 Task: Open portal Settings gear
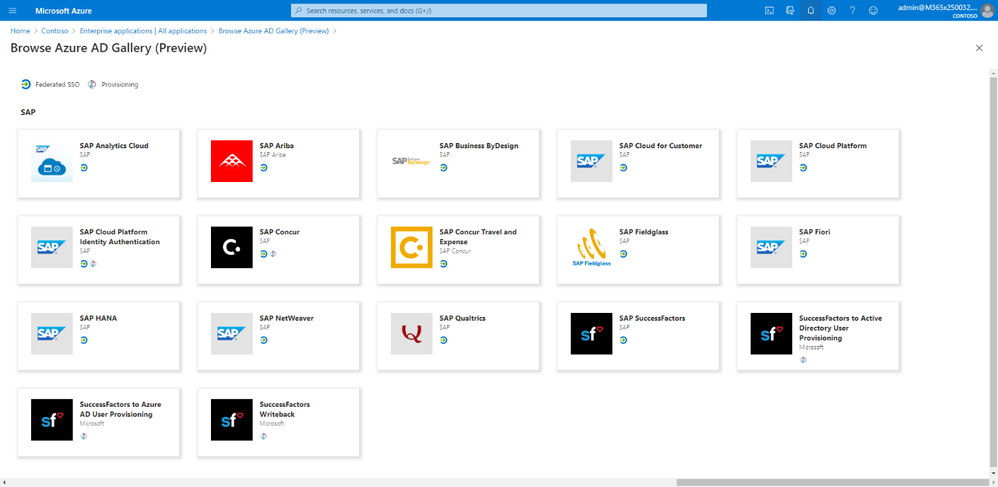831,10
